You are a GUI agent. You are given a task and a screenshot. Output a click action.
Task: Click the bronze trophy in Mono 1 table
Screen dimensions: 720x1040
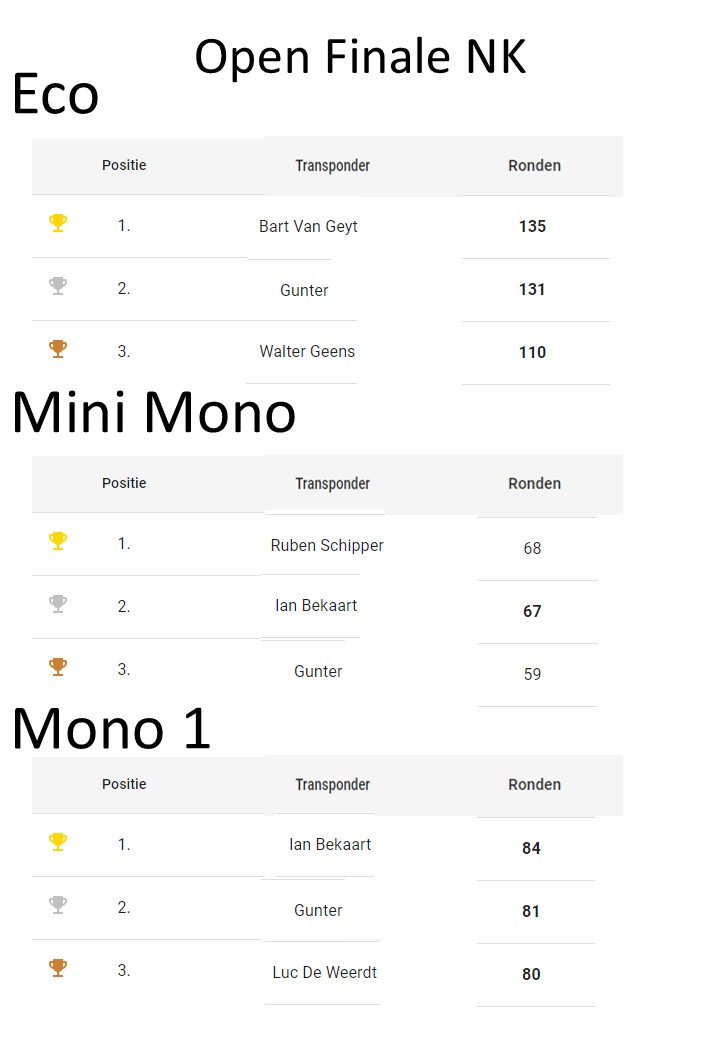point(58,968)
